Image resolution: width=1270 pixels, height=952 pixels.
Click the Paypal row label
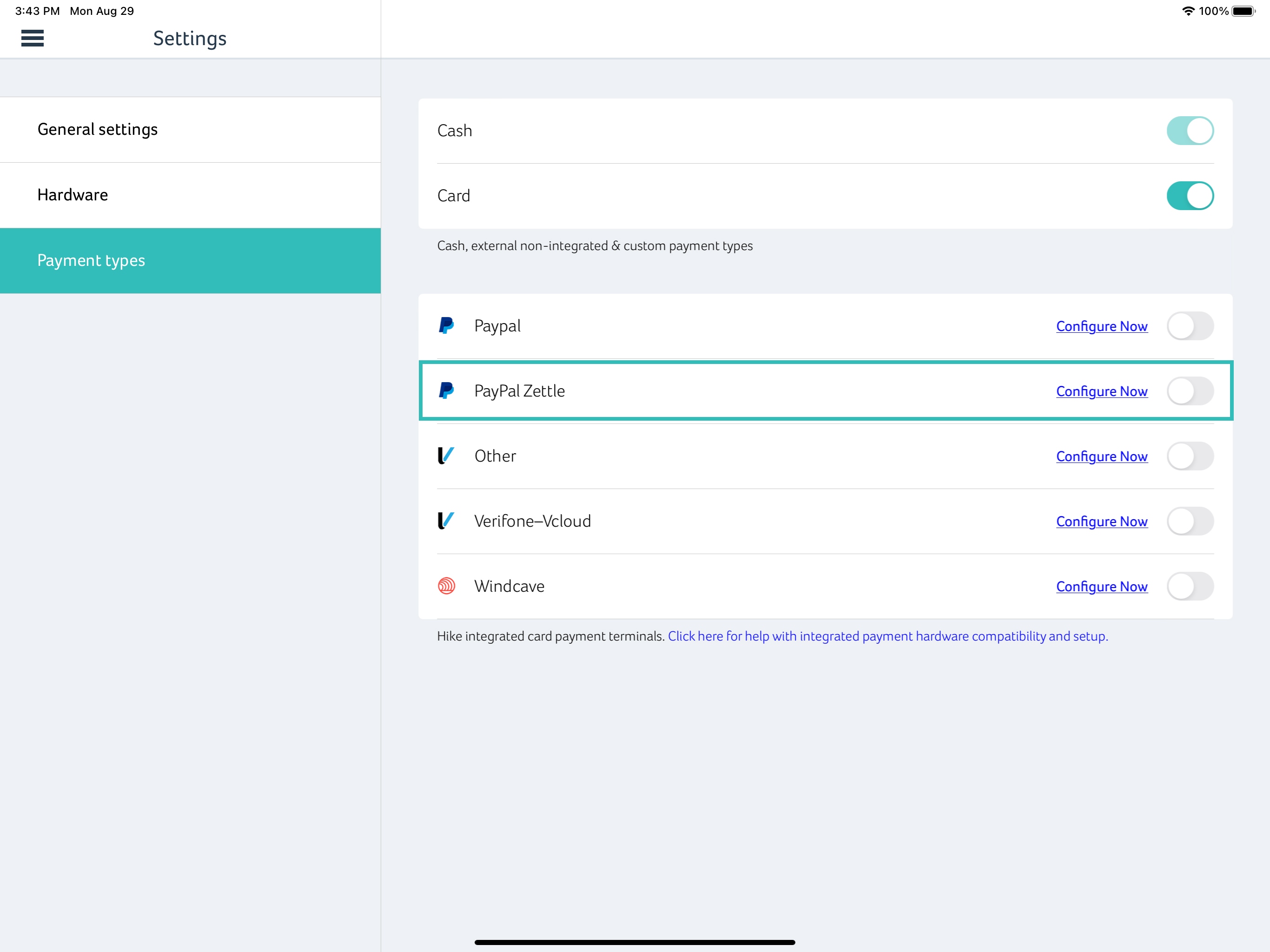click(497, 326)
